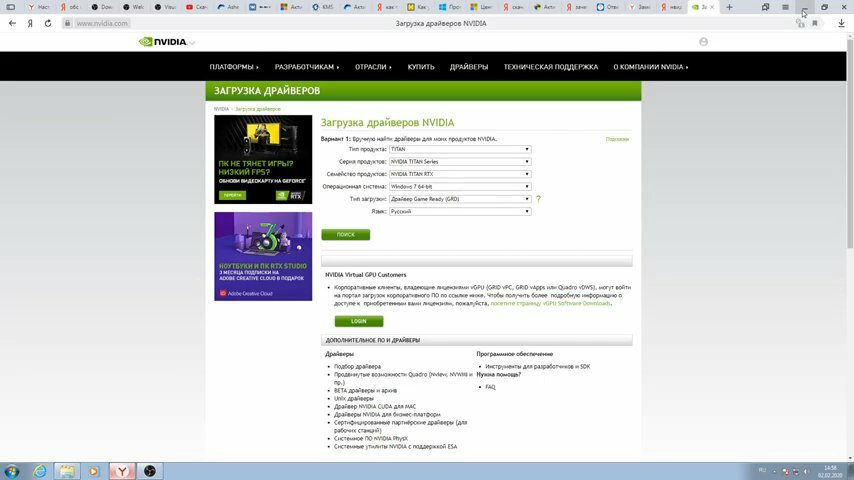Open the Тип продукта dropdown showing TITAN

[460, 149]
